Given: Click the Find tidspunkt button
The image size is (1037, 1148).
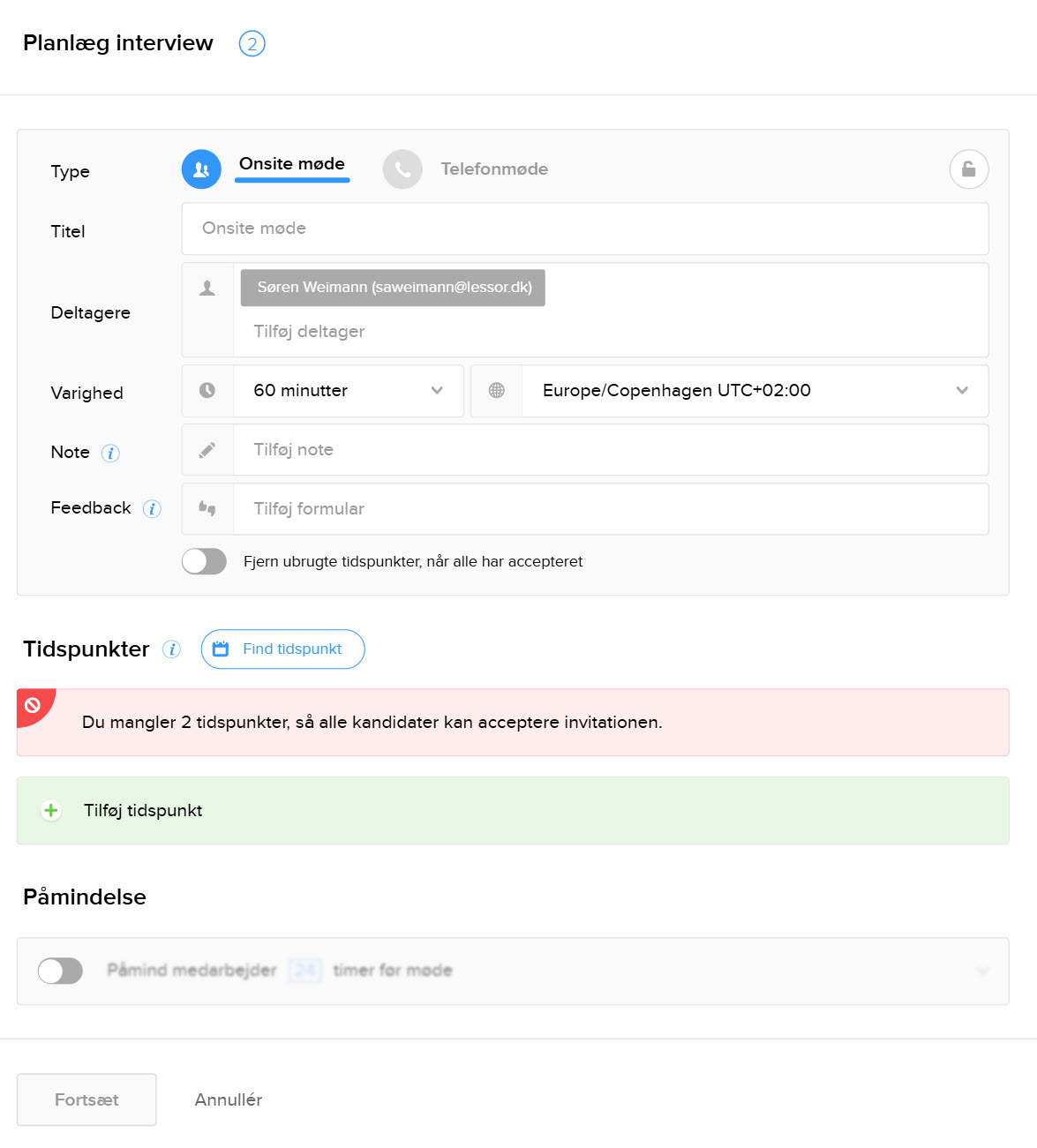Looking at the screenshot, I should coord(282,649).
